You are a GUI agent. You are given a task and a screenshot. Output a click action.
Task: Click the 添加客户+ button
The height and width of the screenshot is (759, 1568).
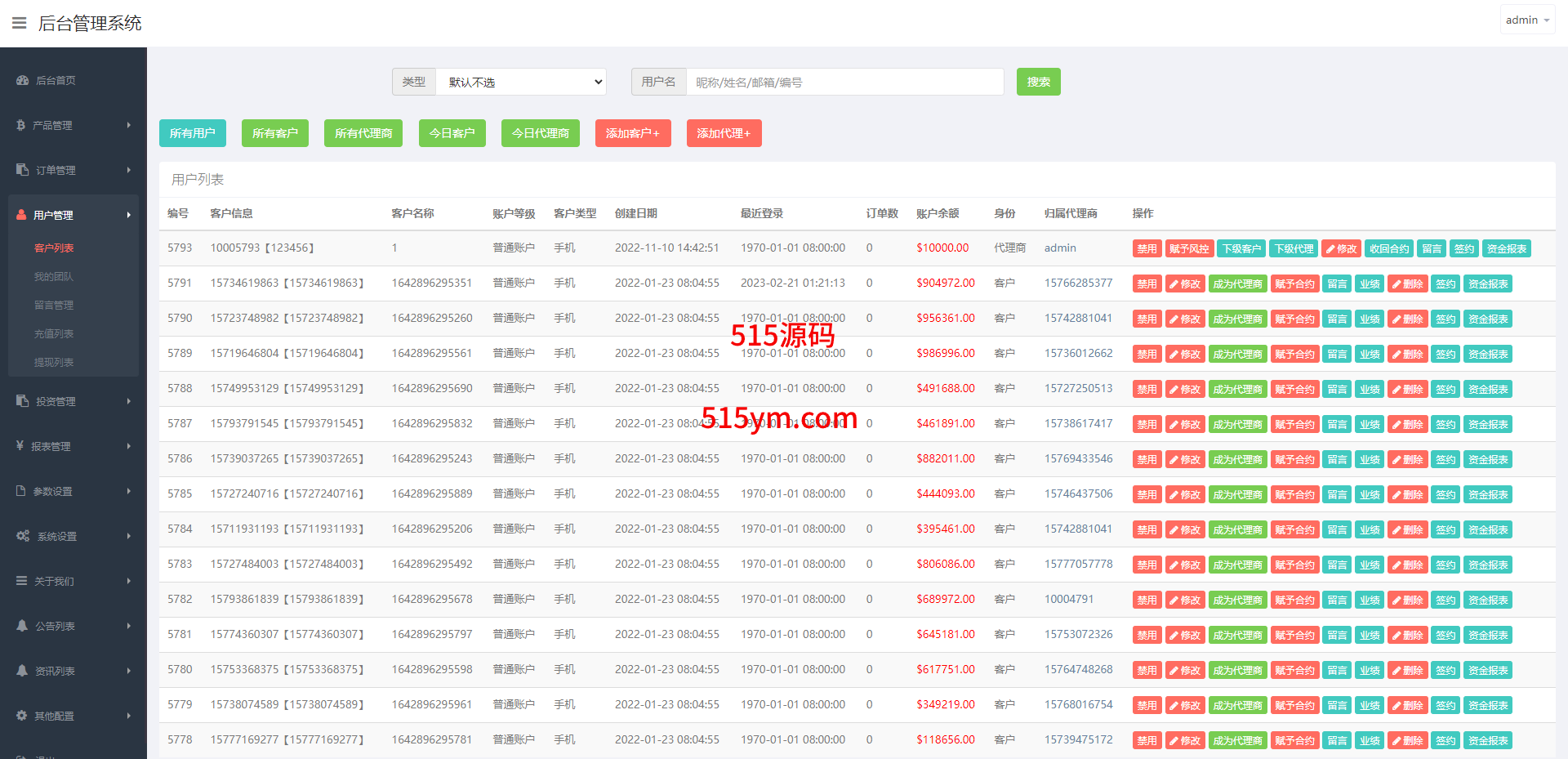[x=633, y=133]
